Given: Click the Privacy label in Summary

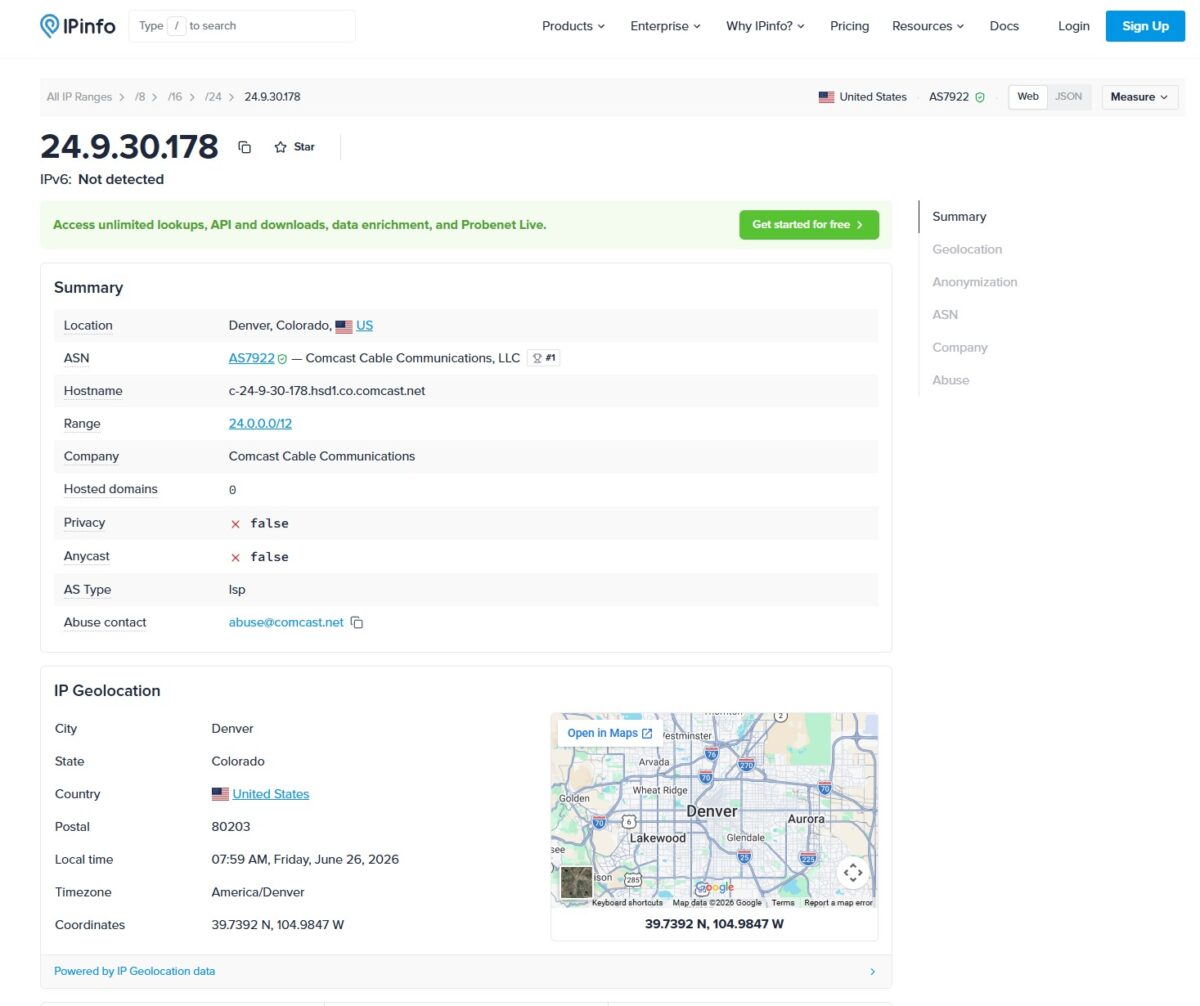Looking at the screenshot, I should [84, 523].
